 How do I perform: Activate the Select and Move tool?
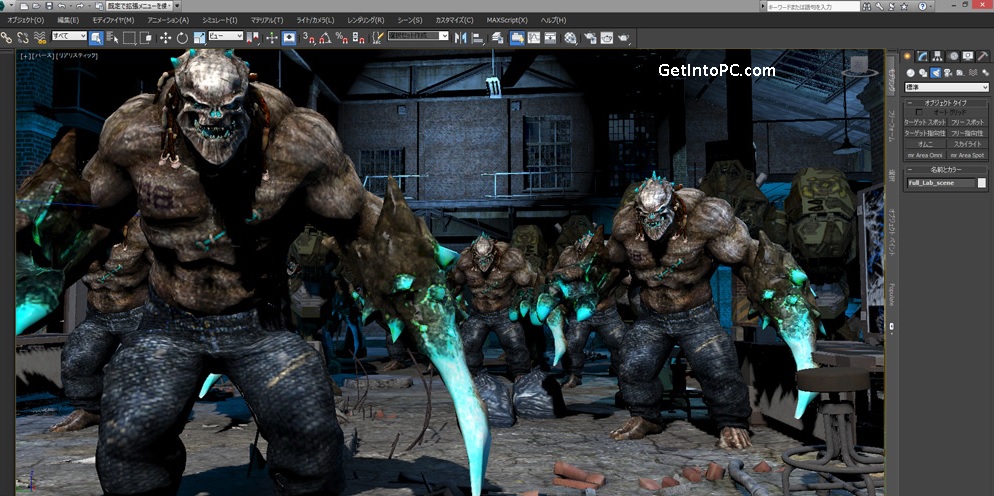pos(165,38)
